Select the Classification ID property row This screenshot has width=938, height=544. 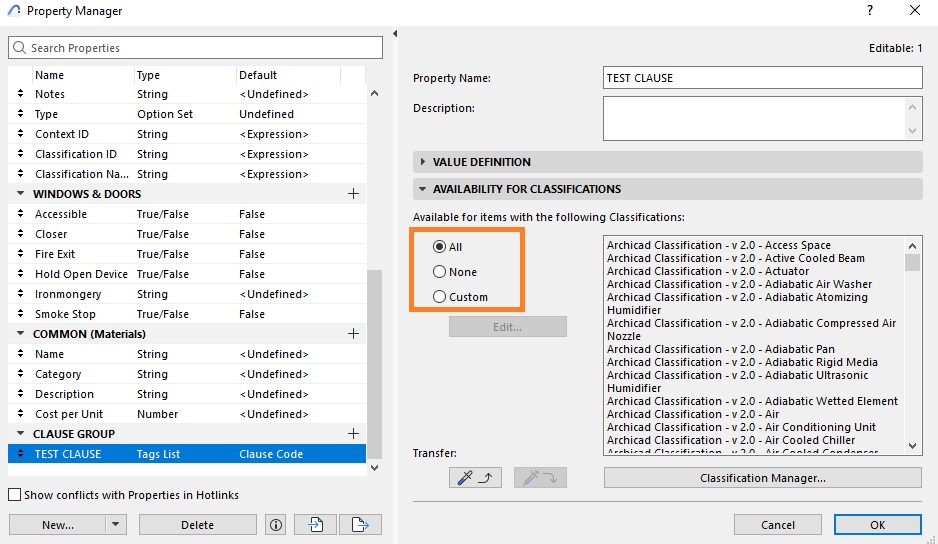187,154
